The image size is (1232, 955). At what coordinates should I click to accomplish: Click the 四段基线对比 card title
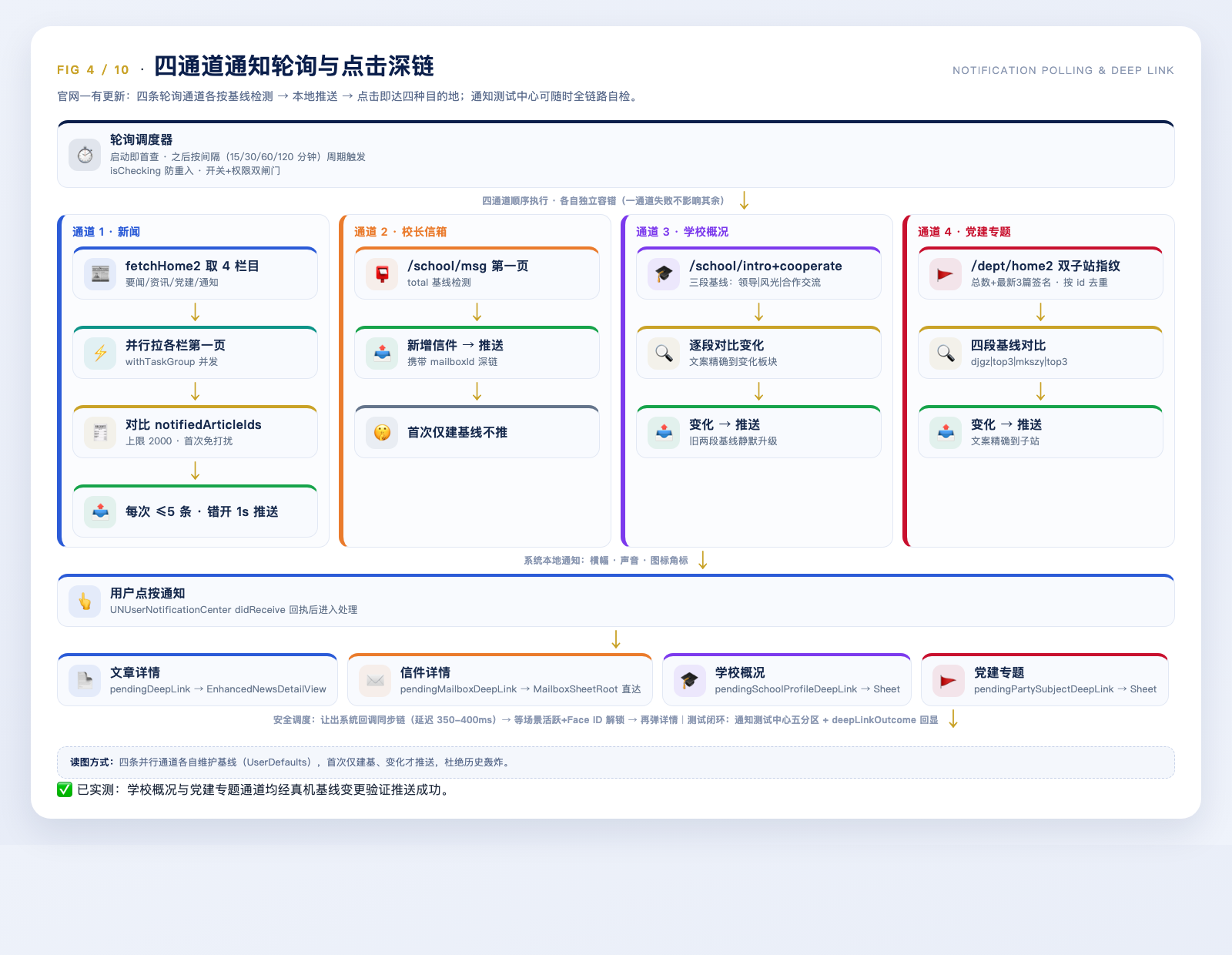tap(1008, 345)
